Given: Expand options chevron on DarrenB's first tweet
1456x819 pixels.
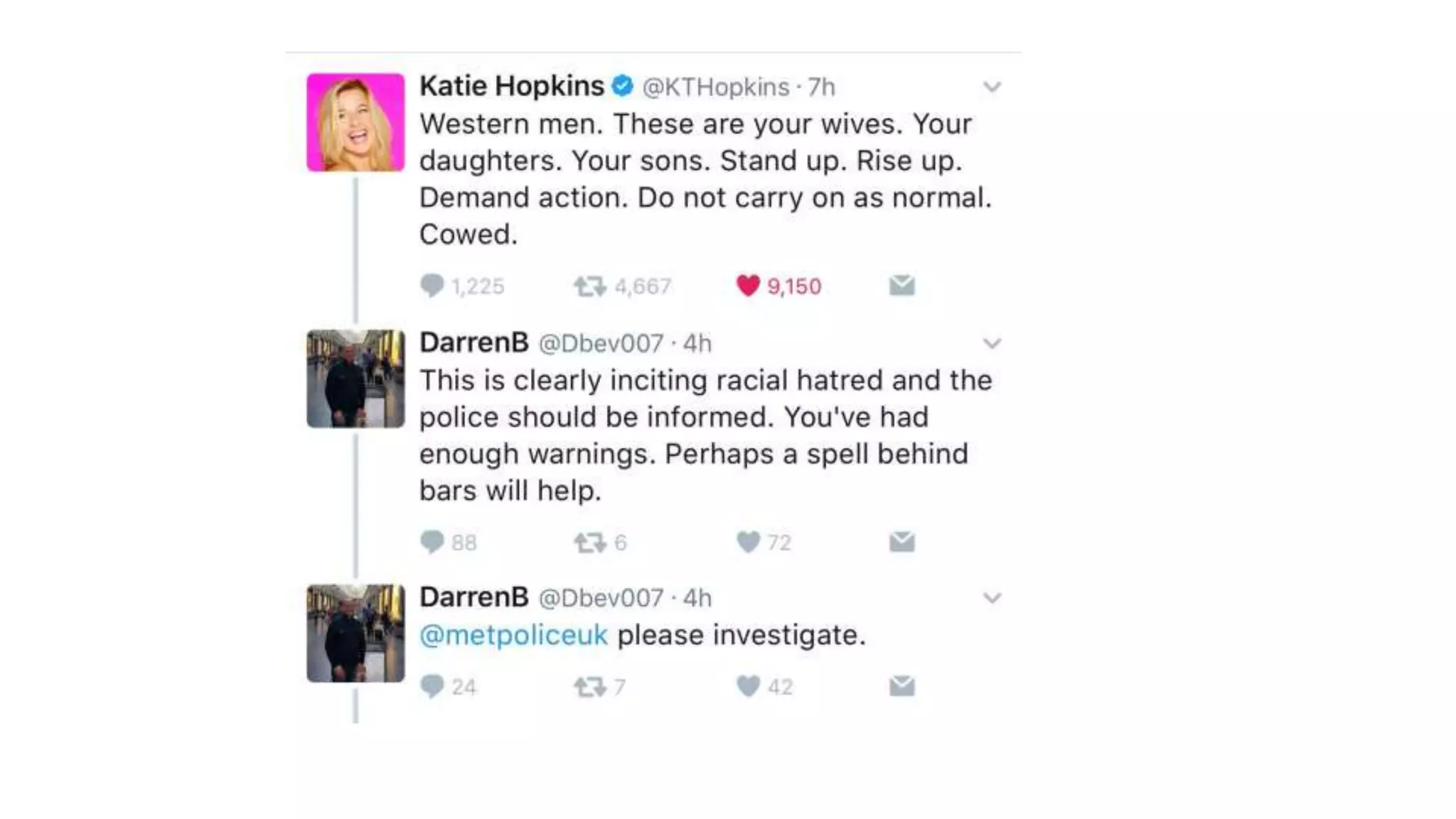Looking at the screenshot, I should pos(992,344).
